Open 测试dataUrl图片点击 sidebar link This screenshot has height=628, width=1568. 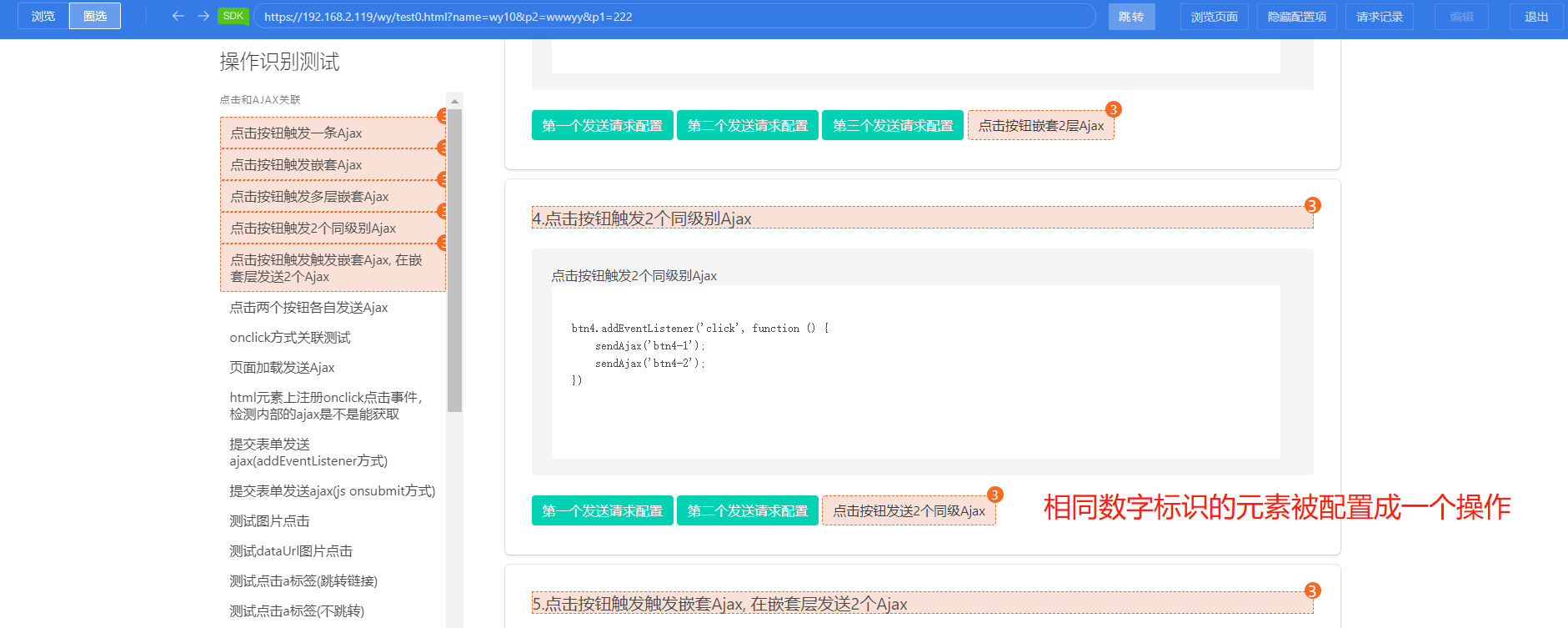(x=291, y=550)
